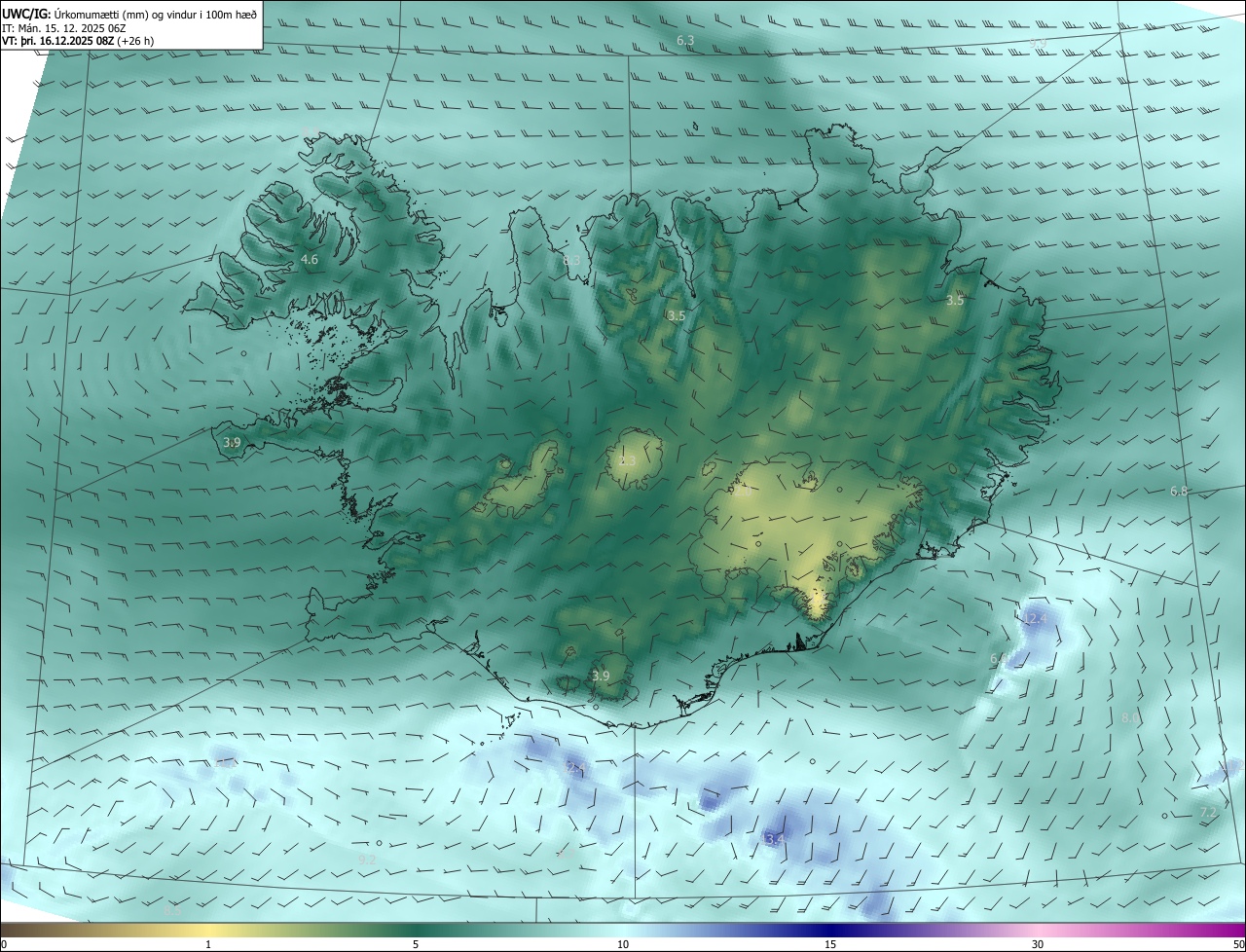Click the color scale tick label '50'
Screen dimensions: 1246x952
[x=1238, y=944]
